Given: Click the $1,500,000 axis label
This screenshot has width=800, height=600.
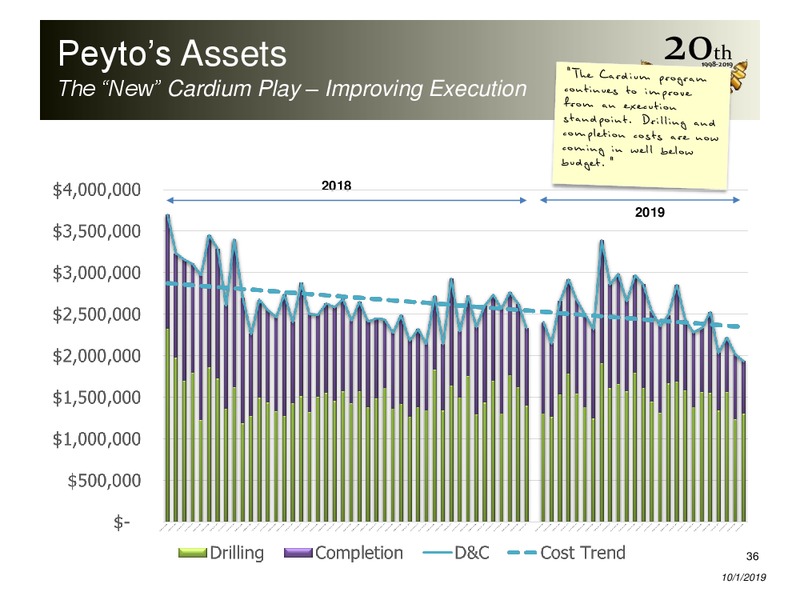Looking at the screenshot, I should (96, 397).
